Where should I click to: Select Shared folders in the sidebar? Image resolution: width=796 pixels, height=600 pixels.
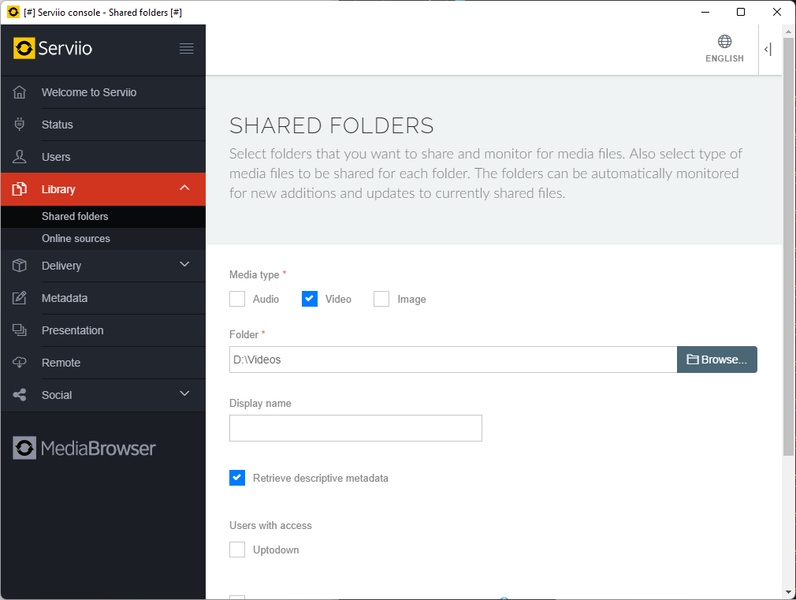pos(75,216)
